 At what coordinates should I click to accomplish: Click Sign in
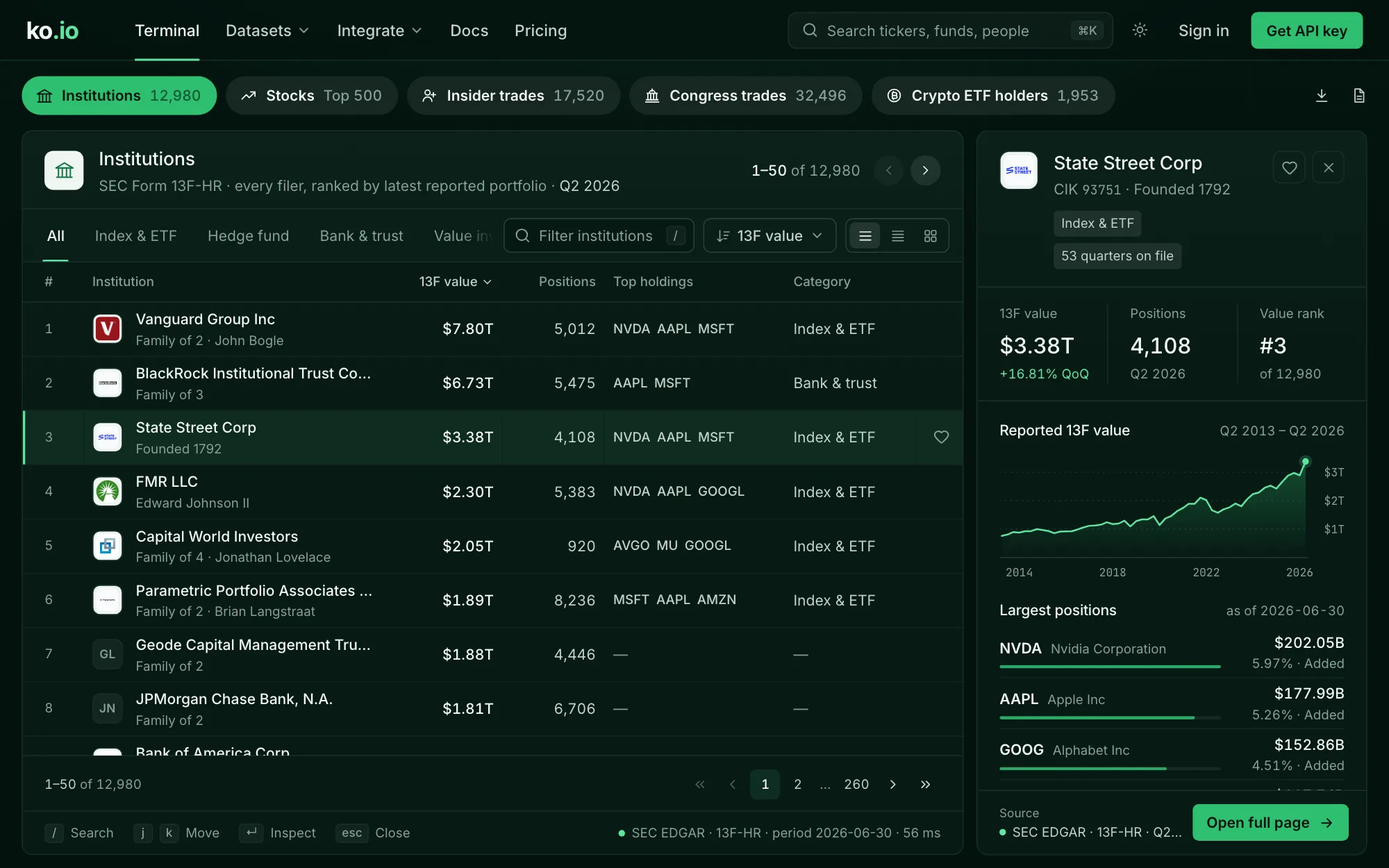[1204, 31]
